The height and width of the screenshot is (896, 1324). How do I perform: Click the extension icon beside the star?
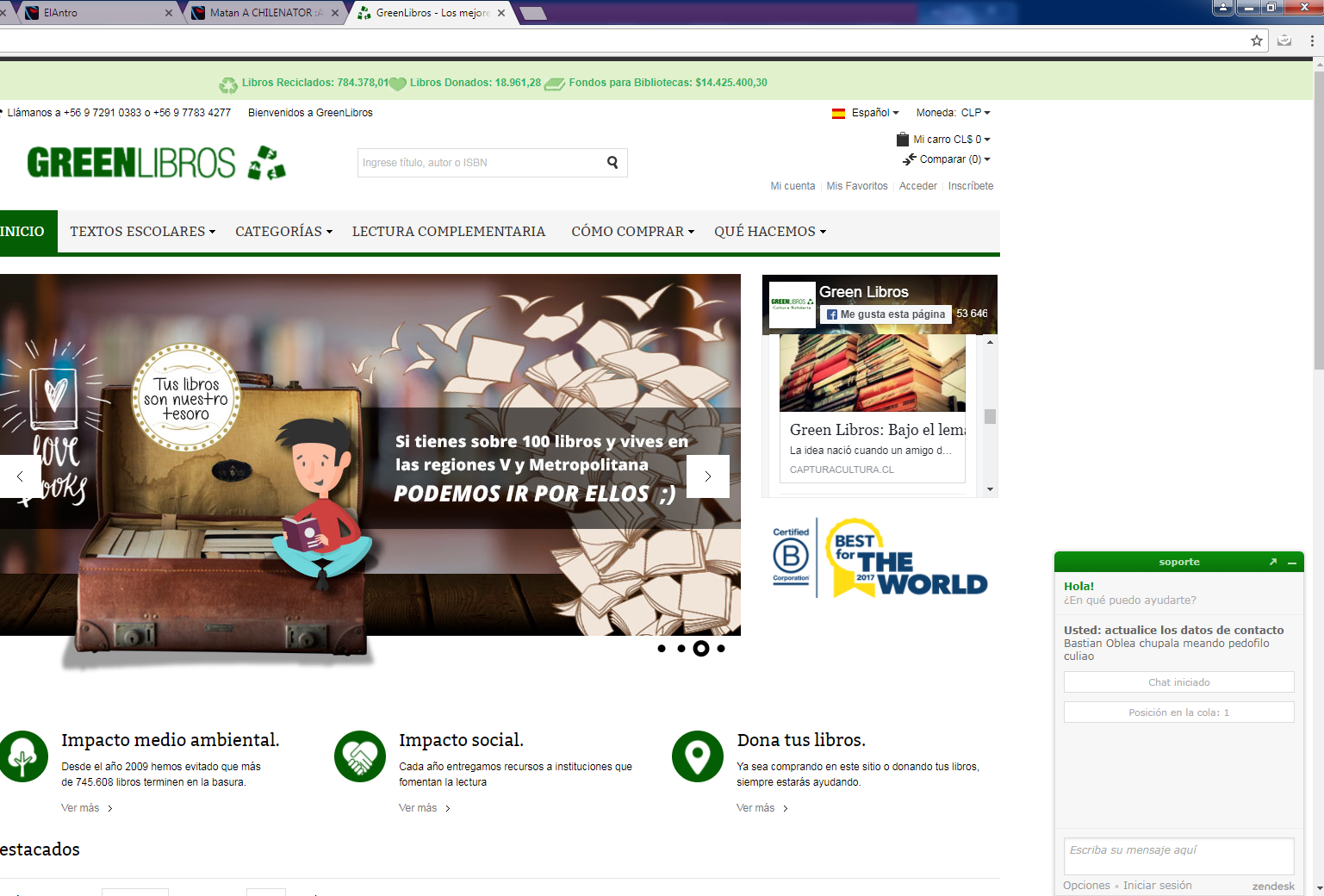pyautogui.click(x=1284, y=40)
